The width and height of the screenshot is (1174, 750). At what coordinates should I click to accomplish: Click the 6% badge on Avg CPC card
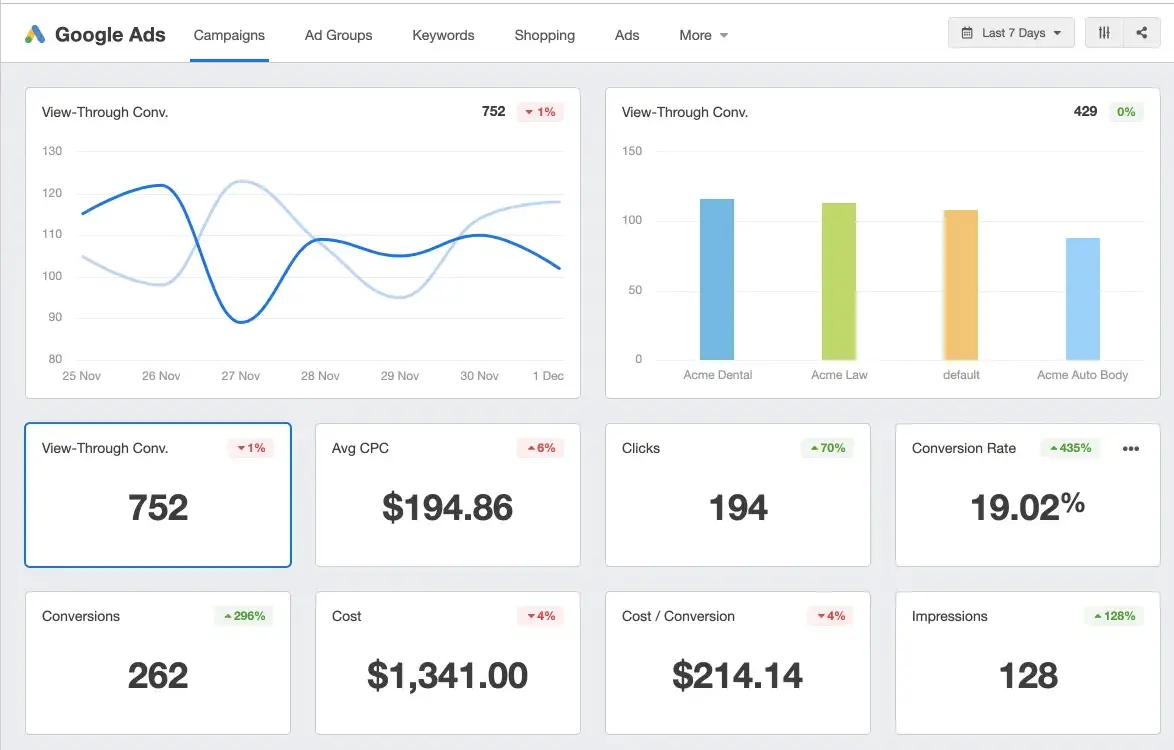[x=541, y=448]
